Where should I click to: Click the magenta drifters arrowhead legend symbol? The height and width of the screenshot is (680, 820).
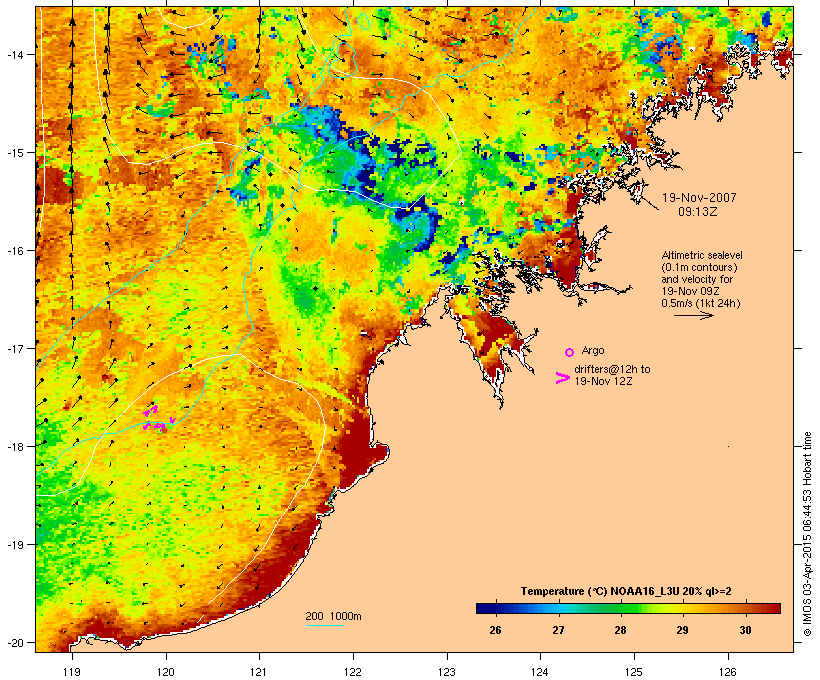coord(563,378)
